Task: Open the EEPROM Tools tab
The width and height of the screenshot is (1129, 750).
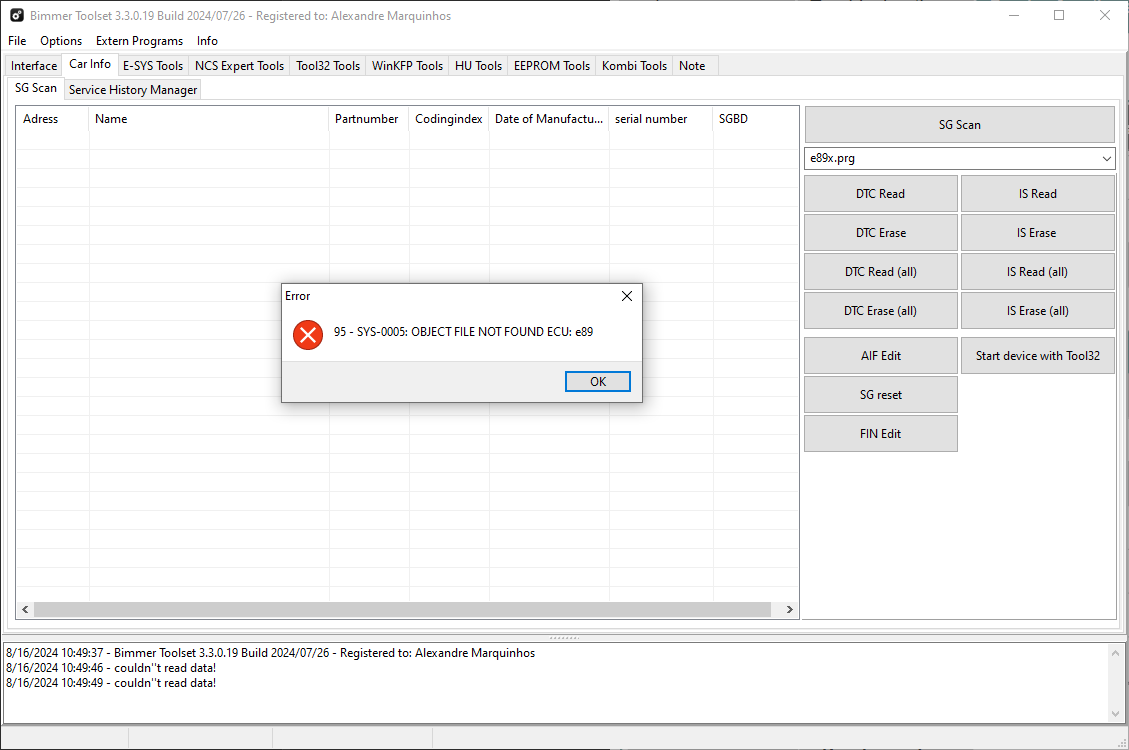Action: coord(552,65)
